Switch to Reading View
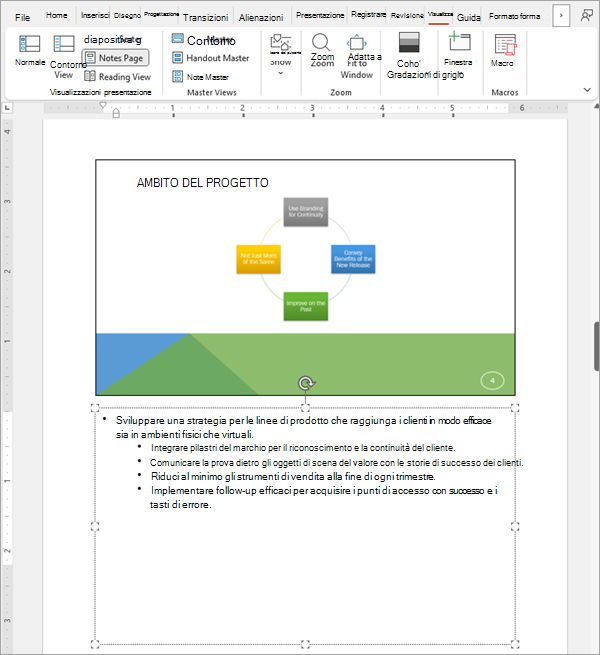The height and width of the screenshot is (655, 600). (117, 76)
